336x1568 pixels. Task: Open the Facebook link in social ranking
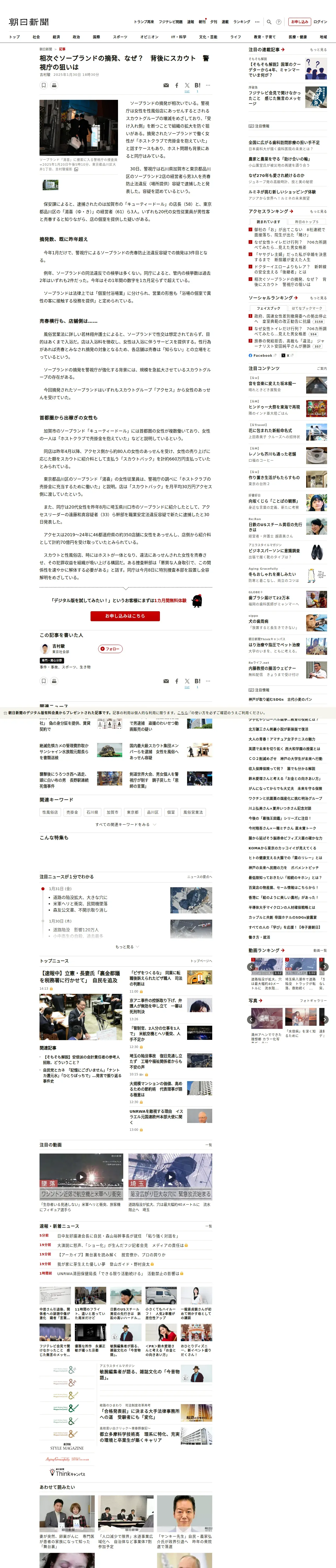(263, 355)
